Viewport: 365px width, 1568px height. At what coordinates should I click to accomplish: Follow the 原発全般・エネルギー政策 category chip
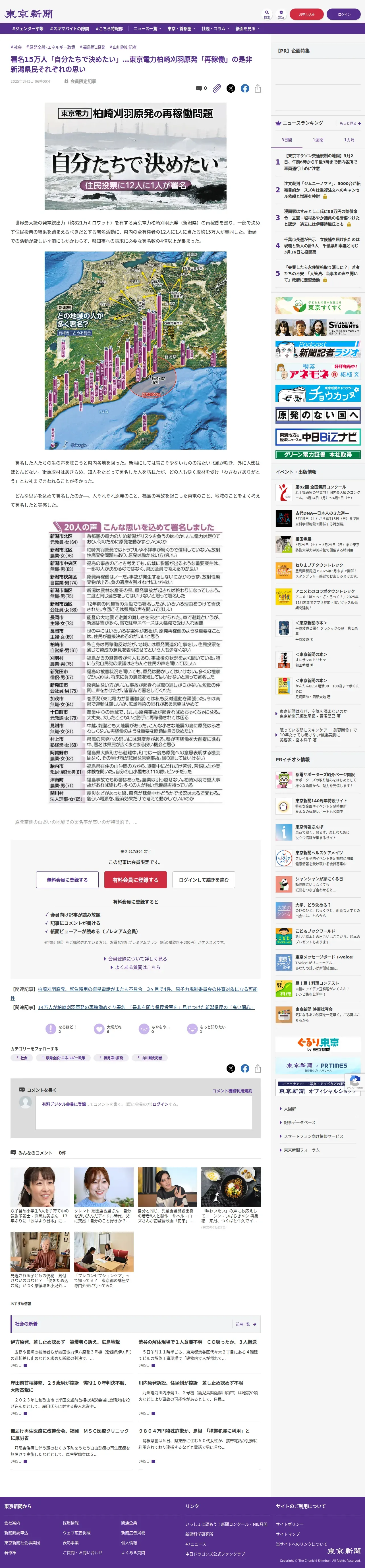(x=63, y=1058)
